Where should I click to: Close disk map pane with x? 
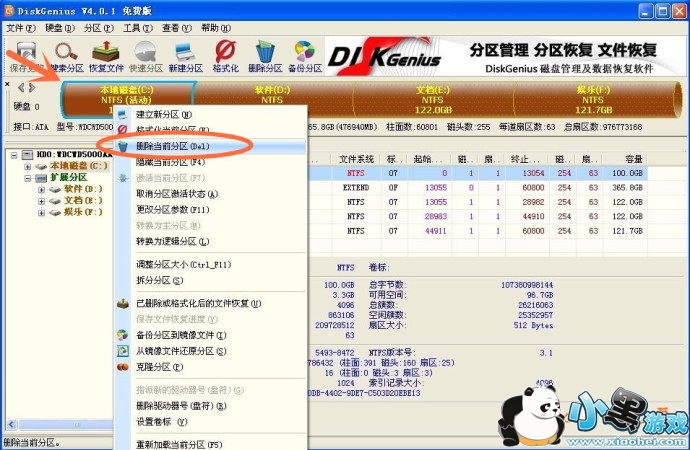(x=7, y=84)
